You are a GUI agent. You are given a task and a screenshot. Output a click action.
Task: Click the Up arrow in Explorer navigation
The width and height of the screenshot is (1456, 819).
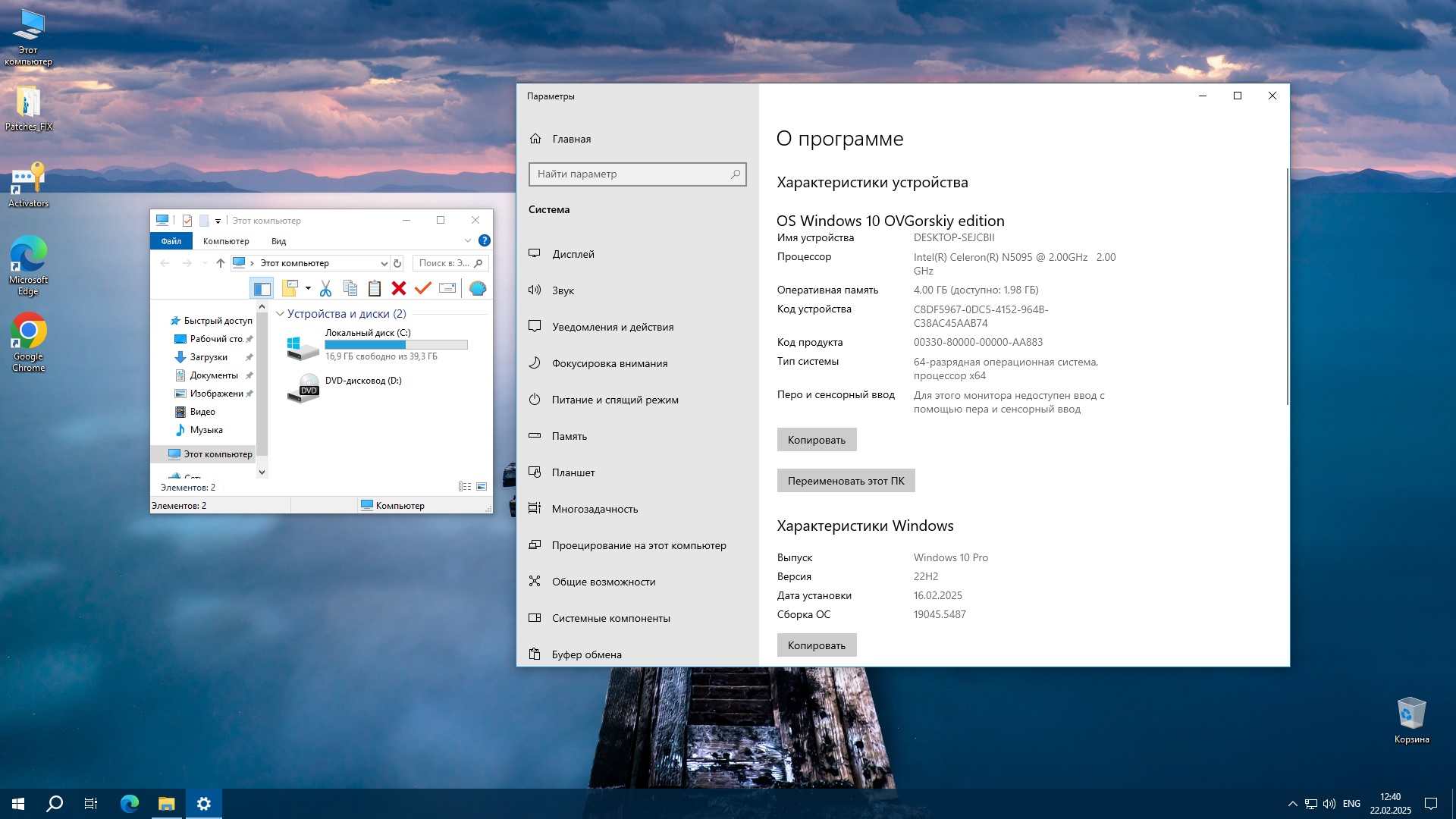coord(221,263)
